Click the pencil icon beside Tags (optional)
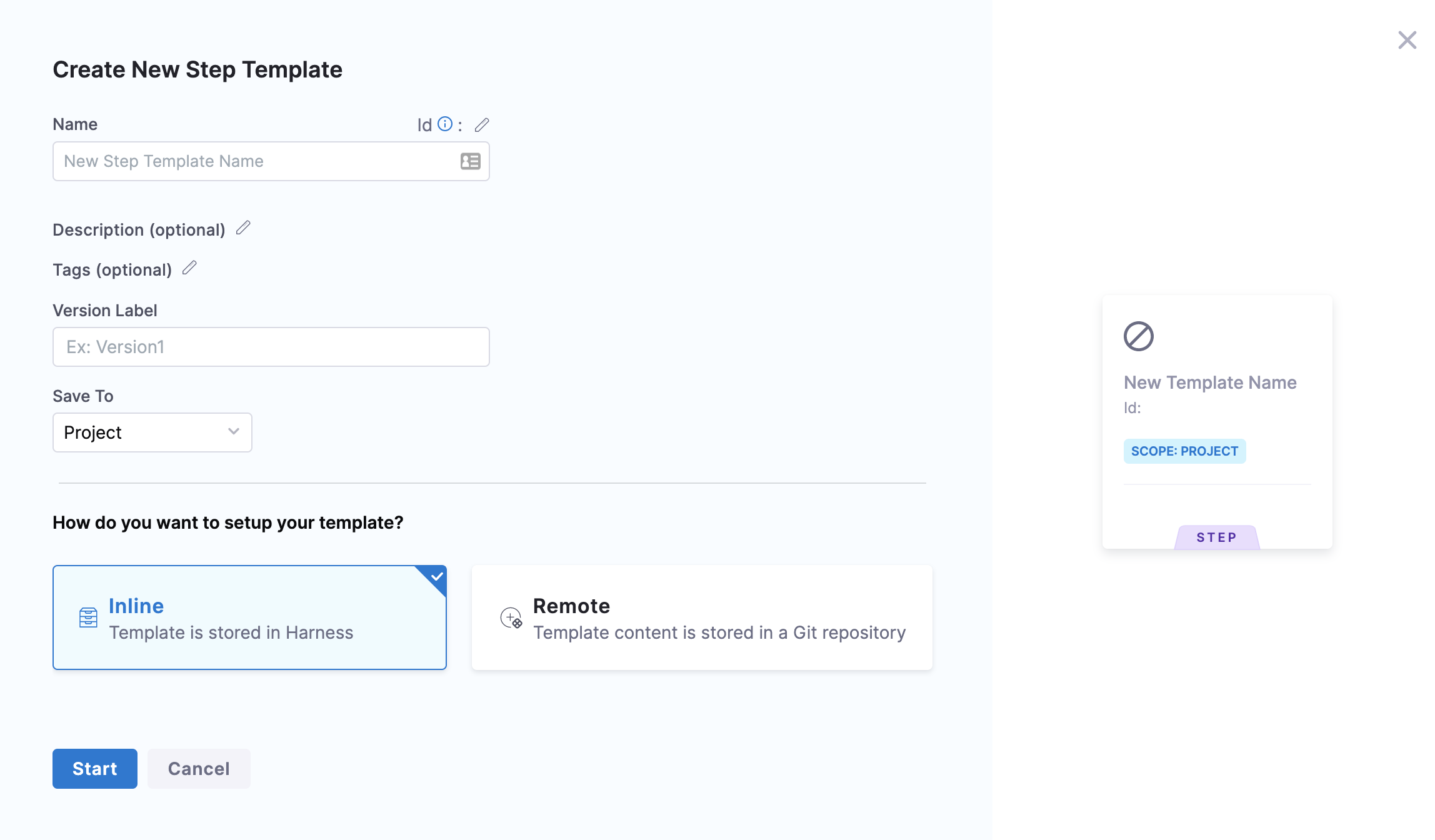Screen dimensions: 1435x840 coord(189,268)
